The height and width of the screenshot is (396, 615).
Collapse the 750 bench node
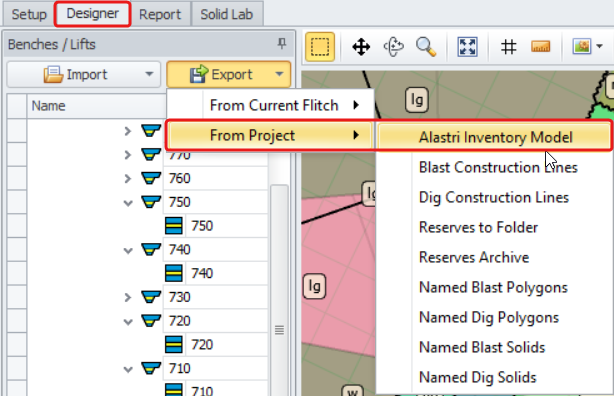click(x=128, y=203)
